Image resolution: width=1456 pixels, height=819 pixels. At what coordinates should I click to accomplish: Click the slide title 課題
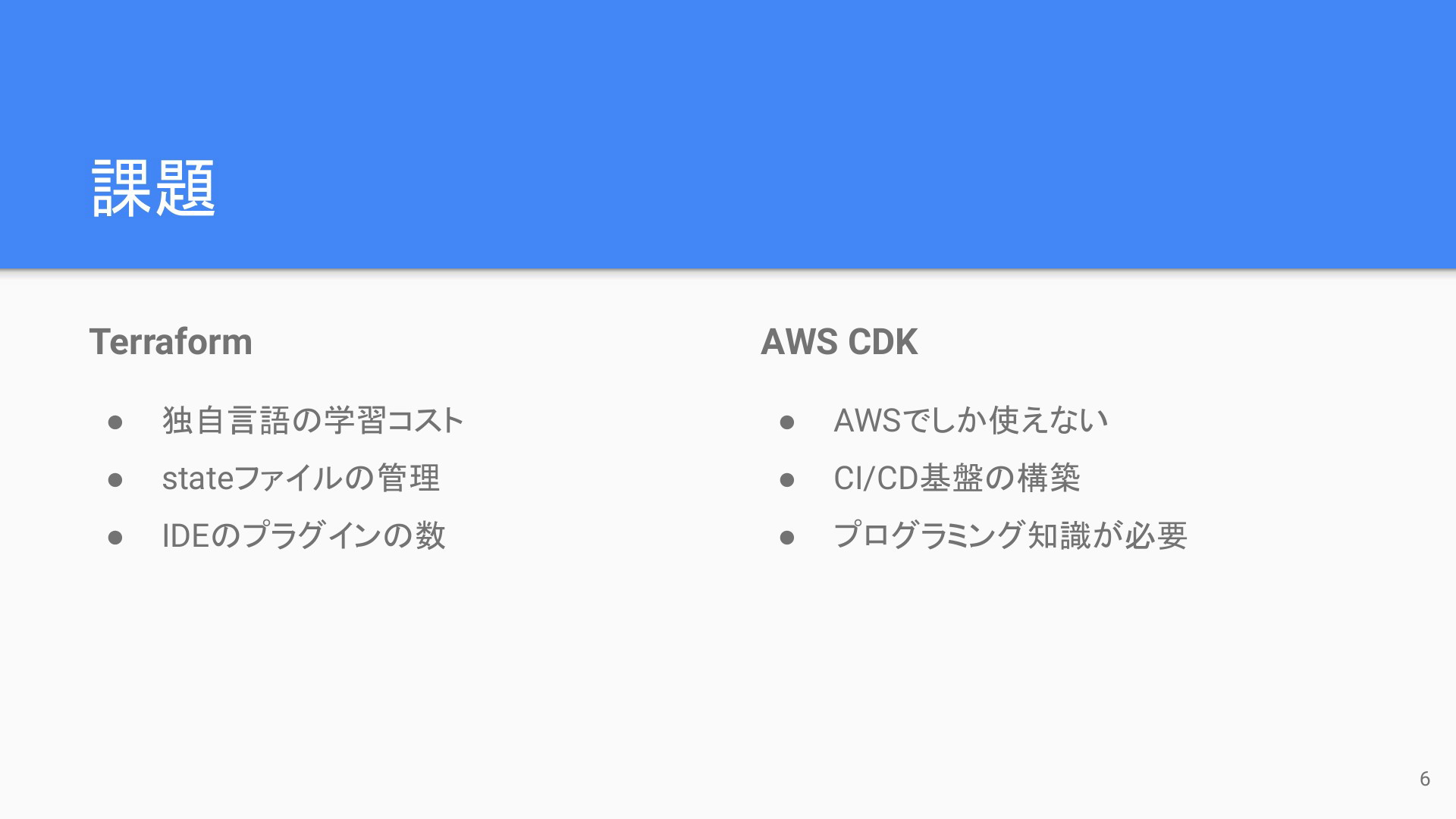154,188
